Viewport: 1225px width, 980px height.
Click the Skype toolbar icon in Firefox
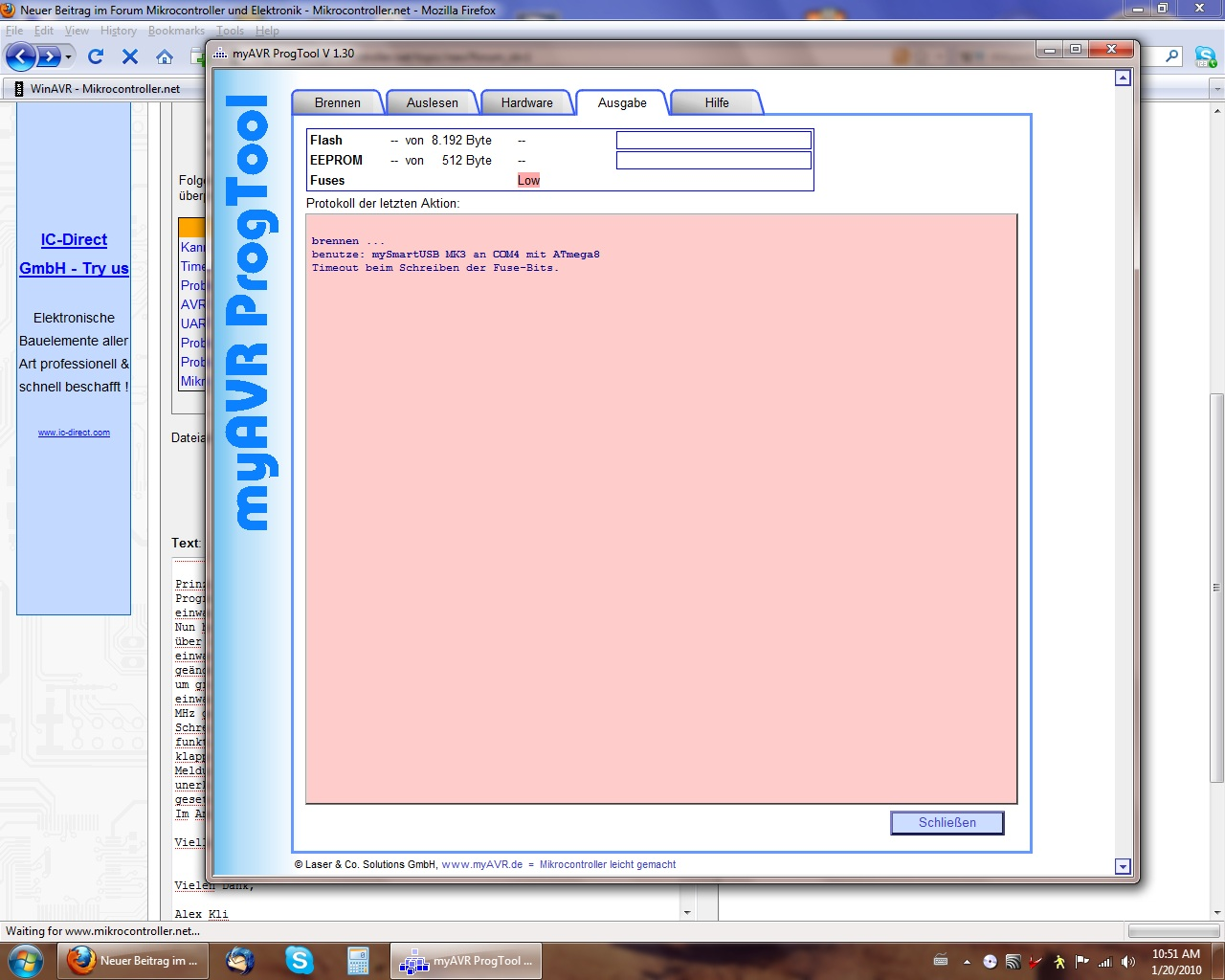[x=1205, y=56]
